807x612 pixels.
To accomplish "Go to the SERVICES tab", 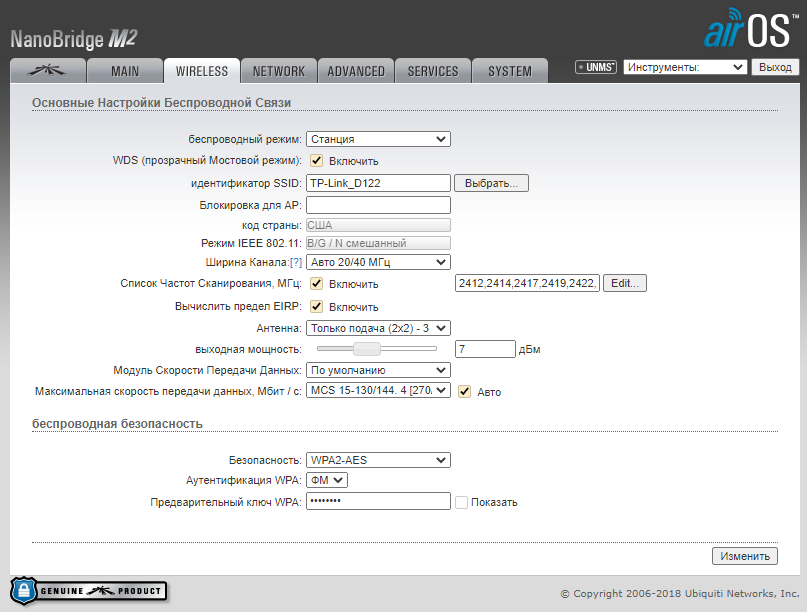I will 433,71.
